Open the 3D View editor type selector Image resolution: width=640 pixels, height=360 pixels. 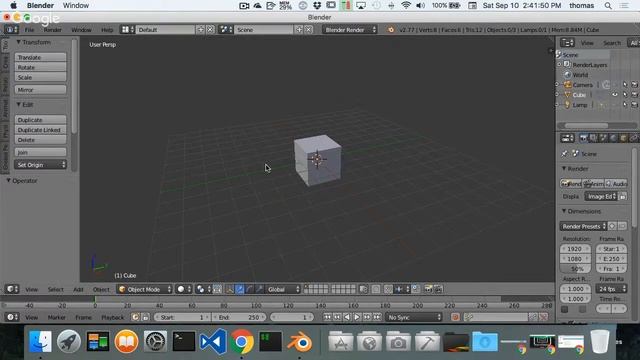click(x=11, y=289)
